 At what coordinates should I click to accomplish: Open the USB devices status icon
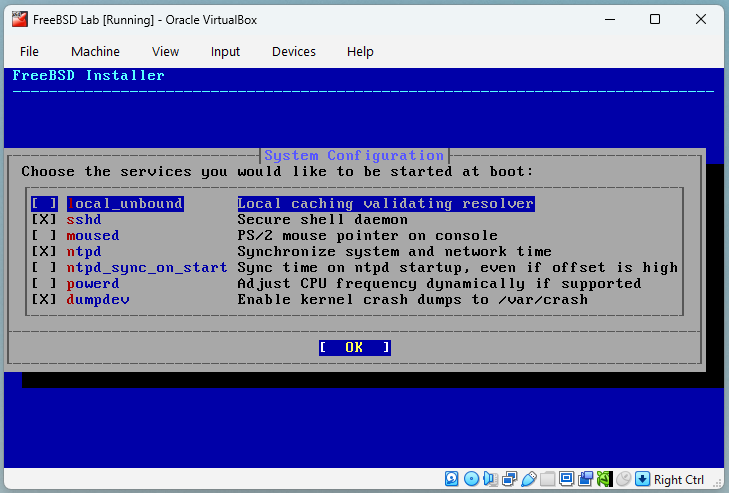[x=529, y=479]
